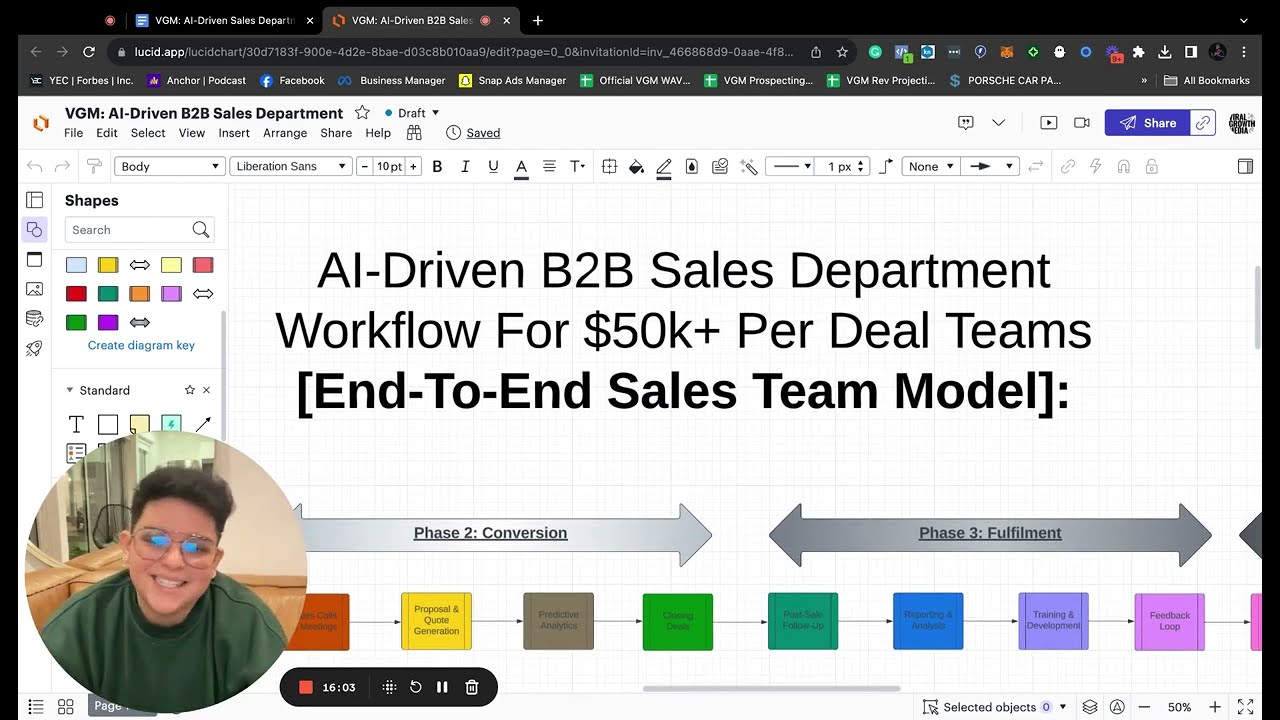This screenshot has width=1280, height=720.
Task: Click the Redo arrow
Action: [x=63, y=166]
